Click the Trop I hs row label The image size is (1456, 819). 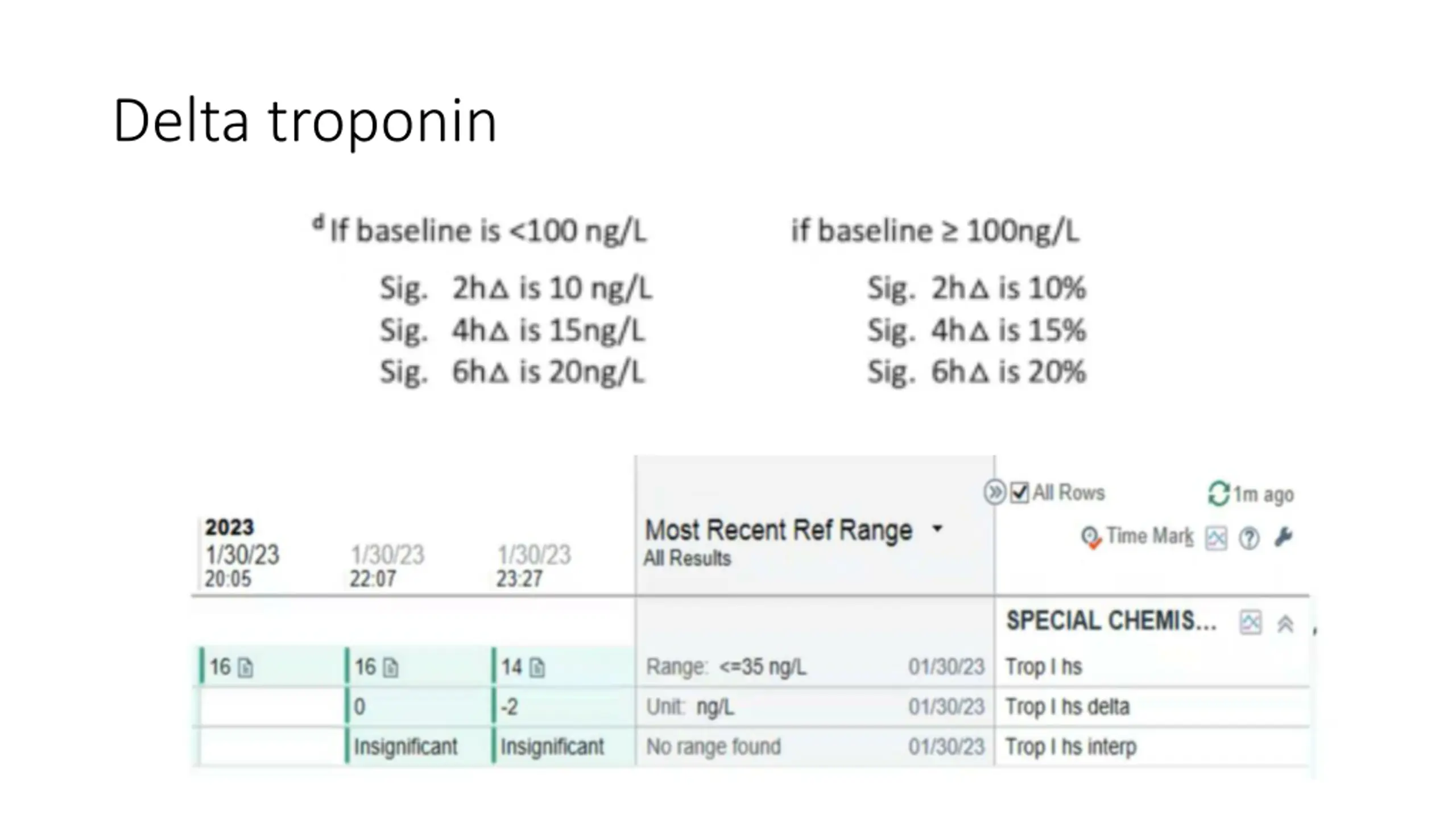(1043, 667)
